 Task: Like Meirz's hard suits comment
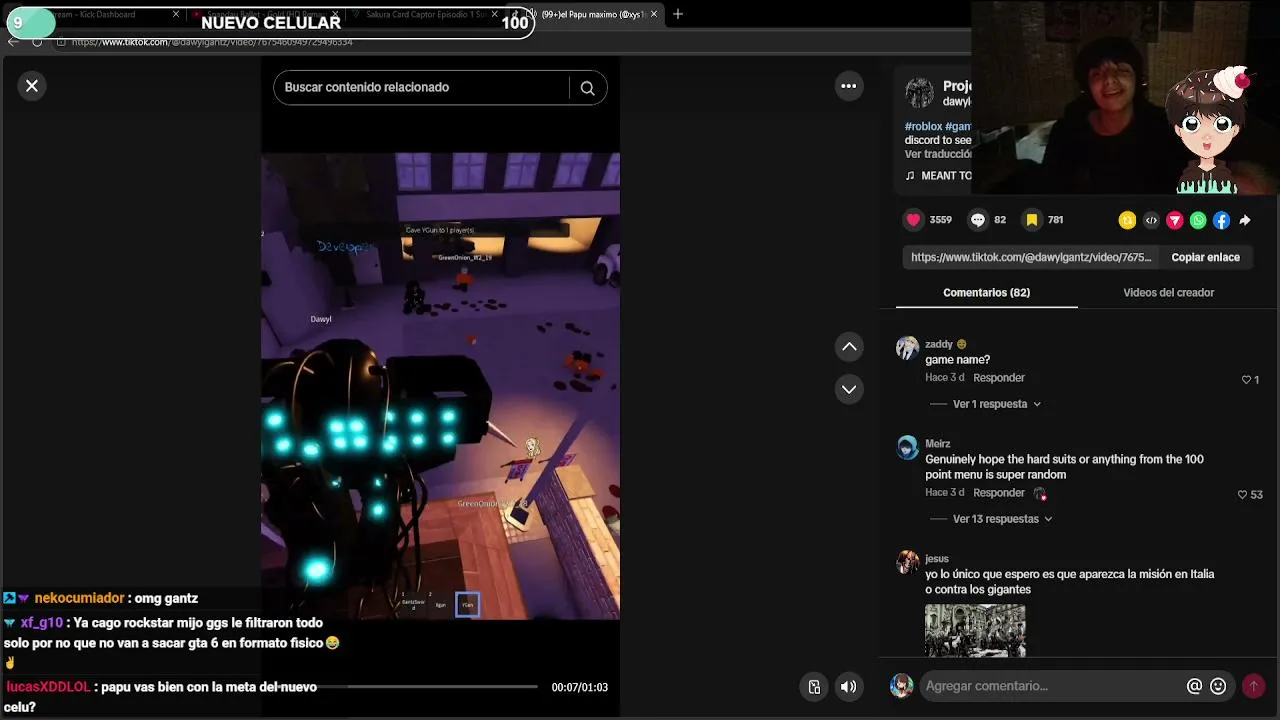pyautogui.click(x=1243, y=495)
